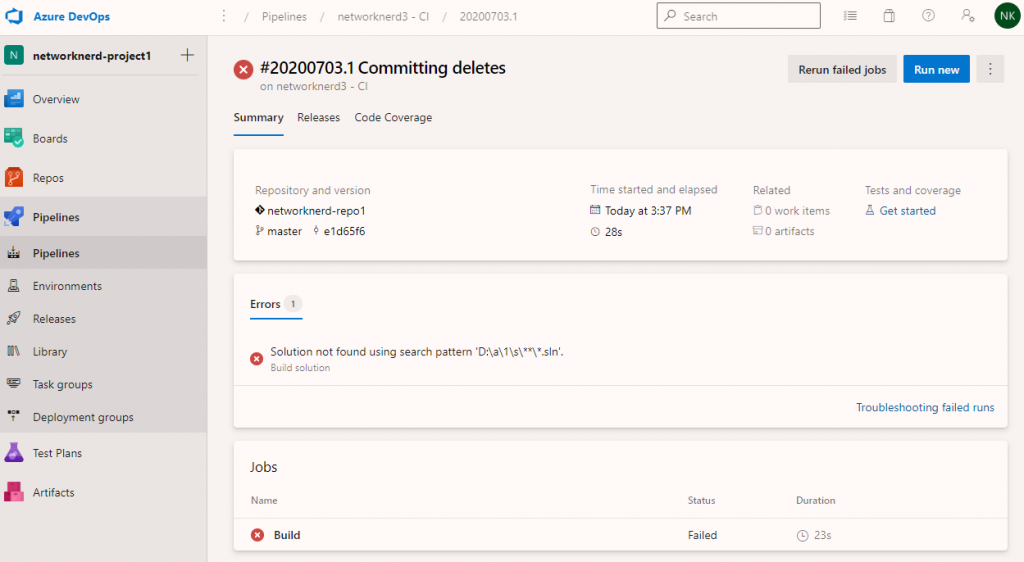Click the red error icon beside the error message
Image resolution: width=1024 pixels, height=562 pixels.
(x=257, y=358)
